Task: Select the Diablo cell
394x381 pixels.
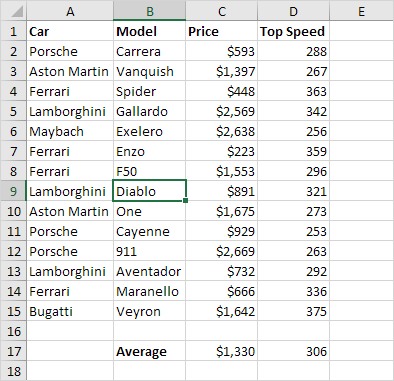Action: click(x=149, y=191)
